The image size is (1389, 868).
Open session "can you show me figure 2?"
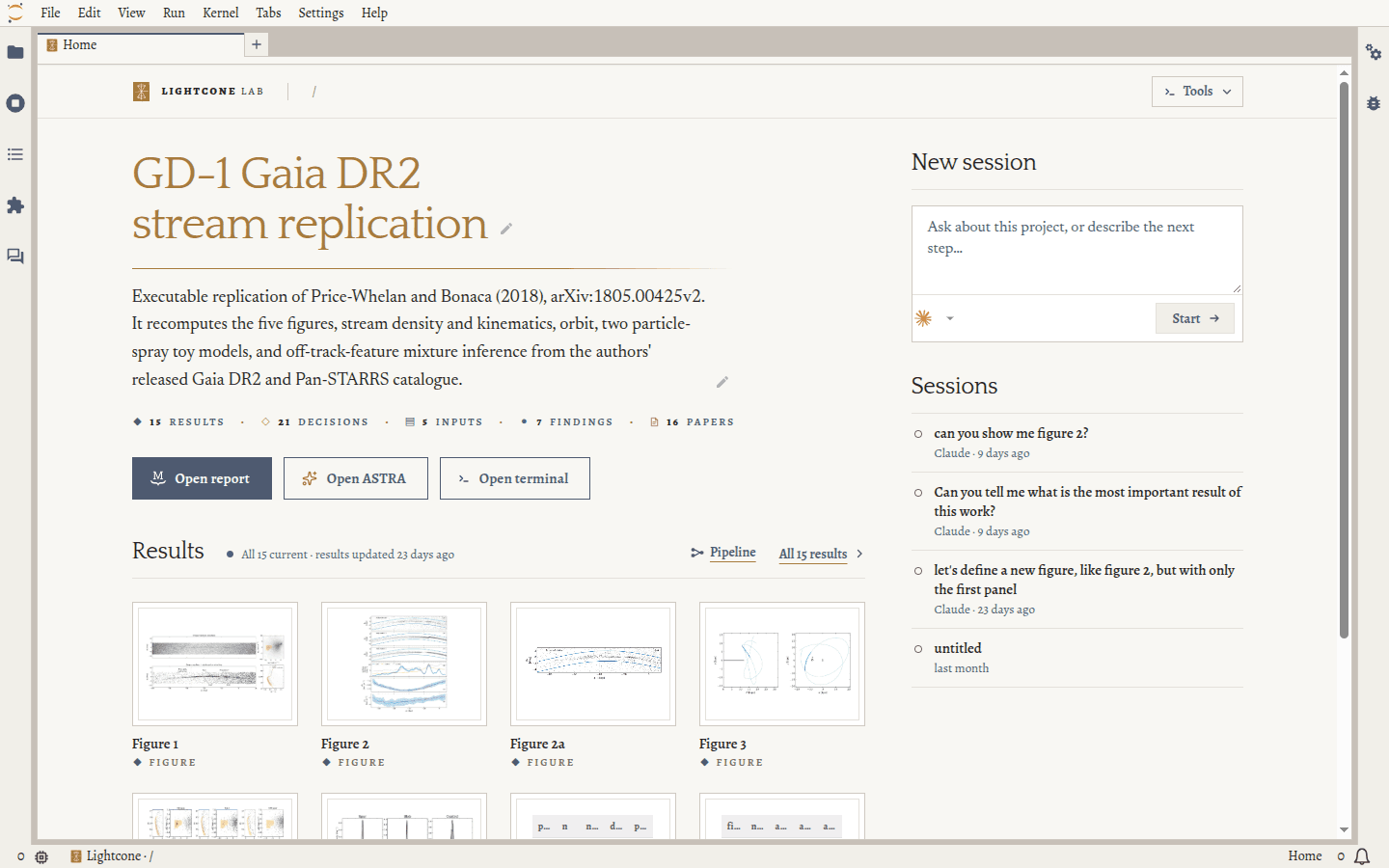point(1077,443)
